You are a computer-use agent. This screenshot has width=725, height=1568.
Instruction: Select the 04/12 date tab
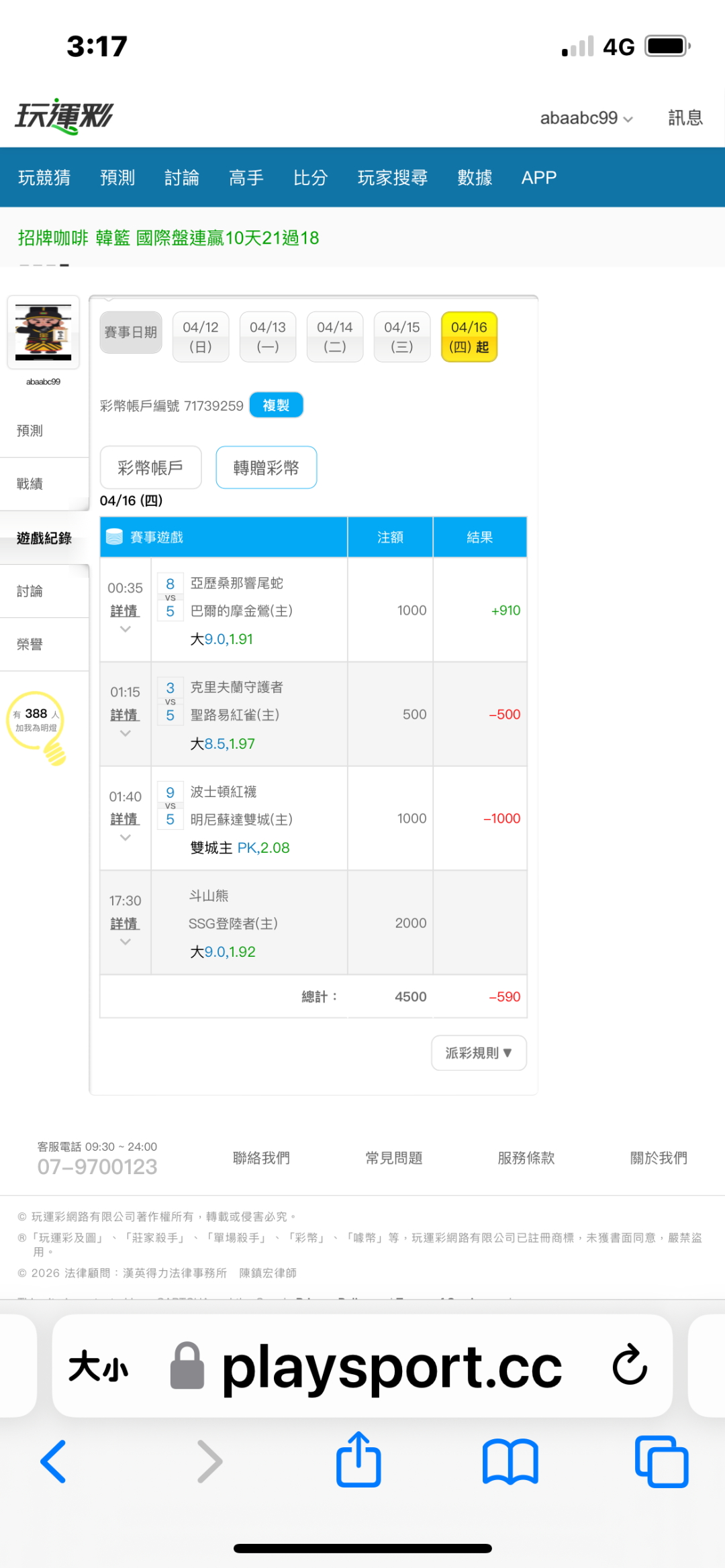[x=200, y=337]
